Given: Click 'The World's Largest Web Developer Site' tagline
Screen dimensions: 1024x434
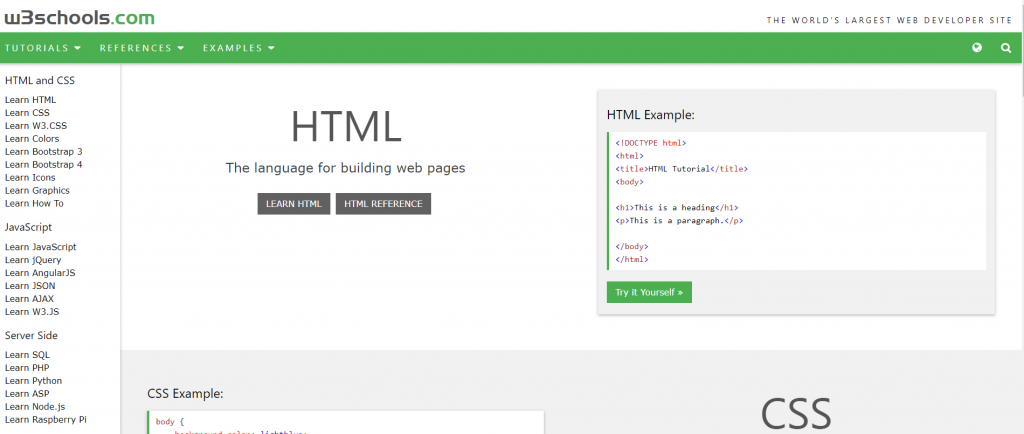Looking at the screenshot, I should click(889, 20).
